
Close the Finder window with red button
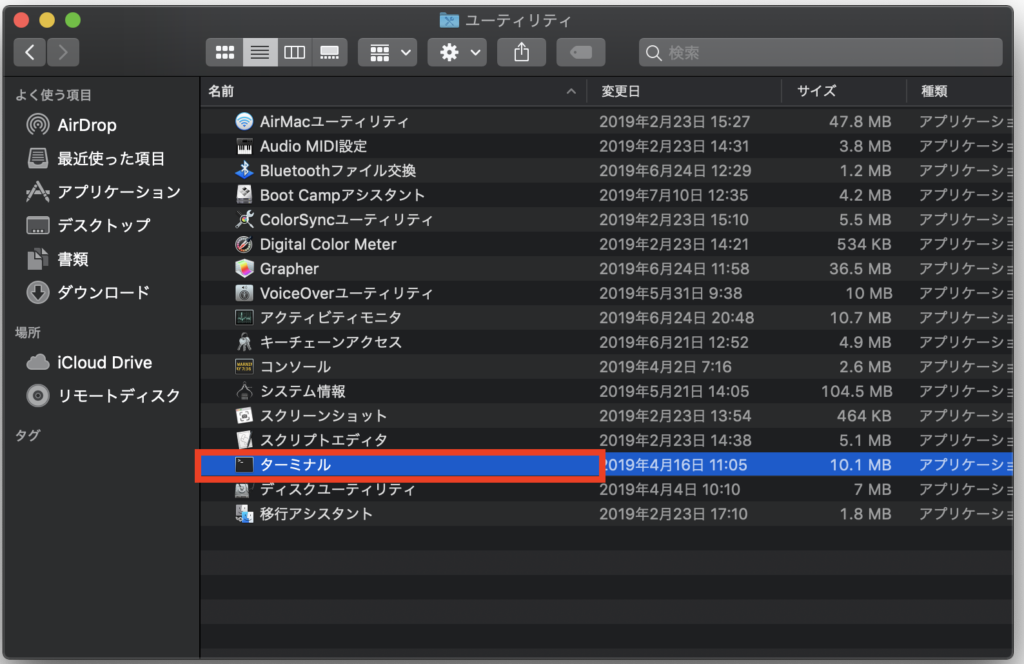[x=21, y=20]
